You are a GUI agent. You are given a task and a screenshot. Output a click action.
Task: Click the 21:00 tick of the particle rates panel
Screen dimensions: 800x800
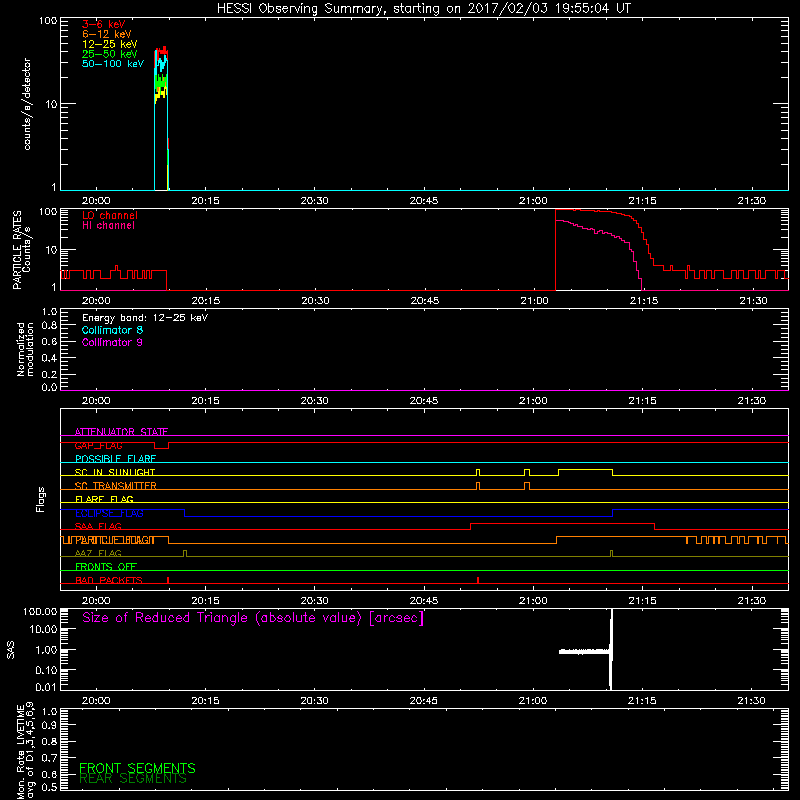[x=534, y=301]
